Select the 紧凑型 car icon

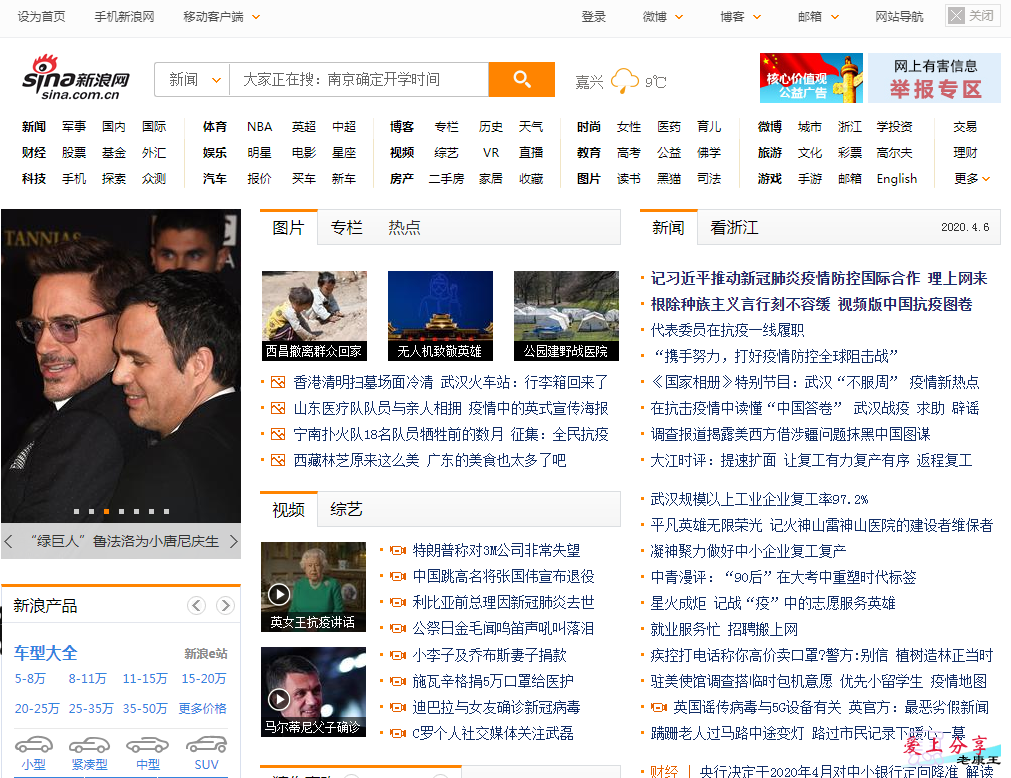pyautogui.click(x=90, y=744)
